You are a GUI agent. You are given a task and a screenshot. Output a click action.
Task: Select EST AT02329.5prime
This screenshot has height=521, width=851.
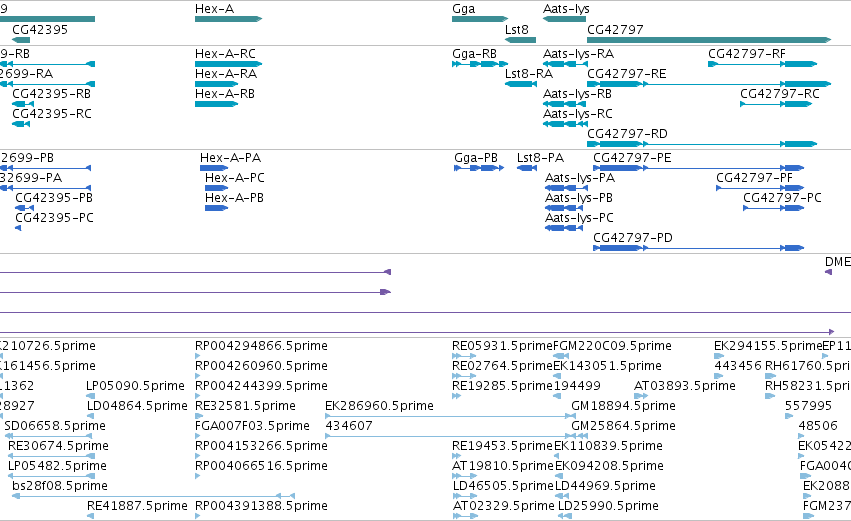[504, 506]
